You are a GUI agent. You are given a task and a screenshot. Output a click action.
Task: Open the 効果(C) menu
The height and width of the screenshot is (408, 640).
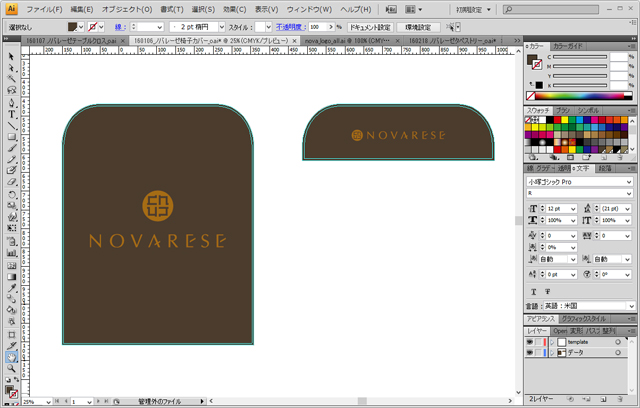tap(235, 9)
